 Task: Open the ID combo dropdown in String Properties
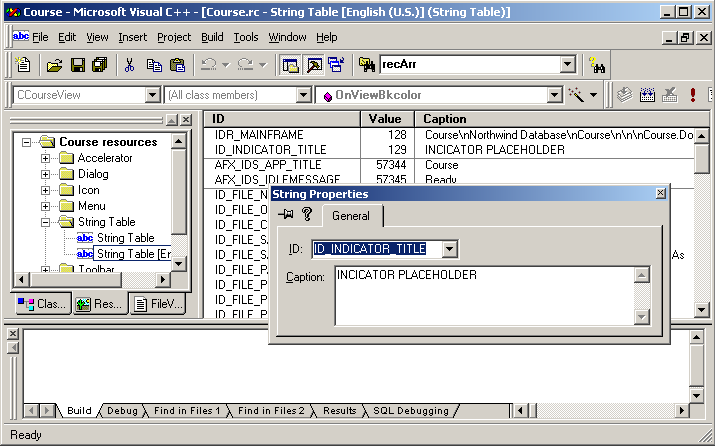coord(450,249)
